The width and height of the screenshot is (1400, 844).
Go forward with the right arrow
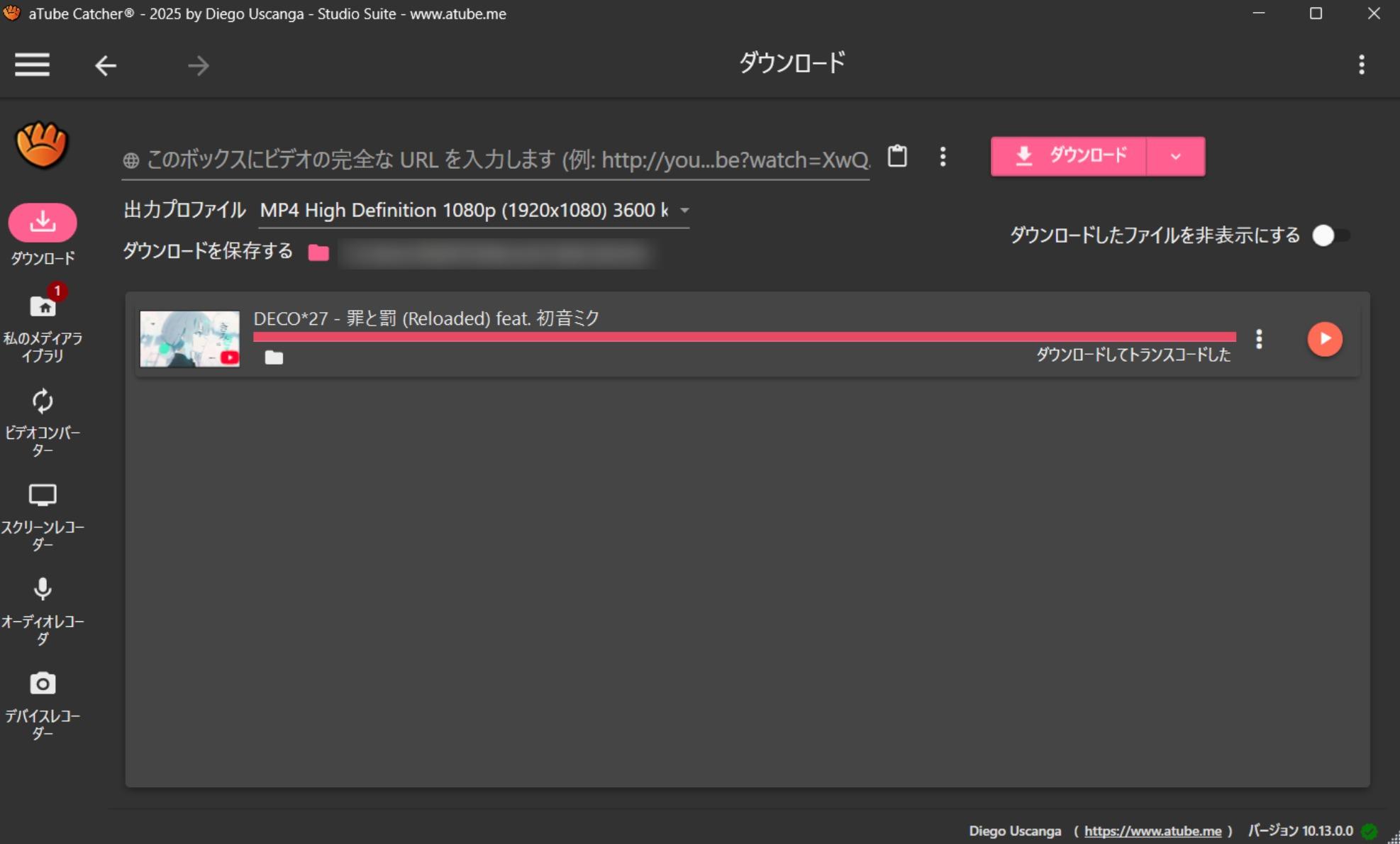199,65
